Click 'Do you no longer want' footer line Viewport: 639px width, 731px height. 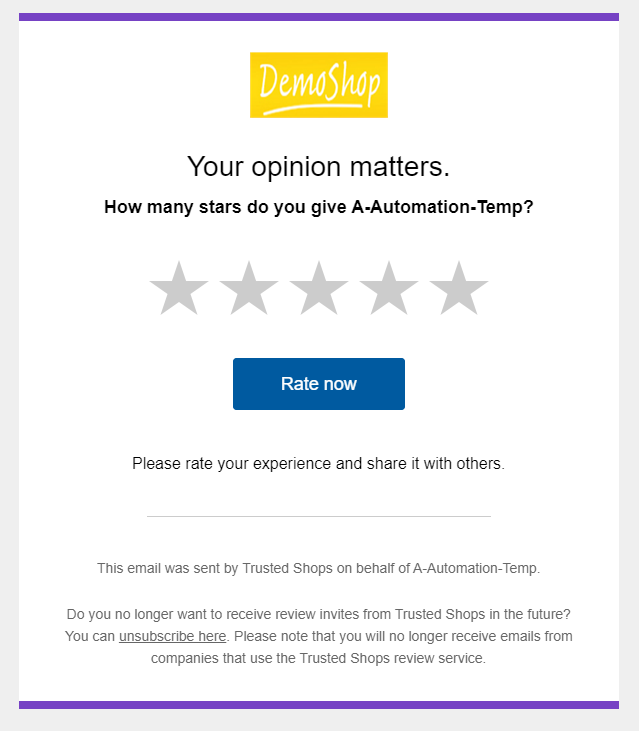pos(319,614)
